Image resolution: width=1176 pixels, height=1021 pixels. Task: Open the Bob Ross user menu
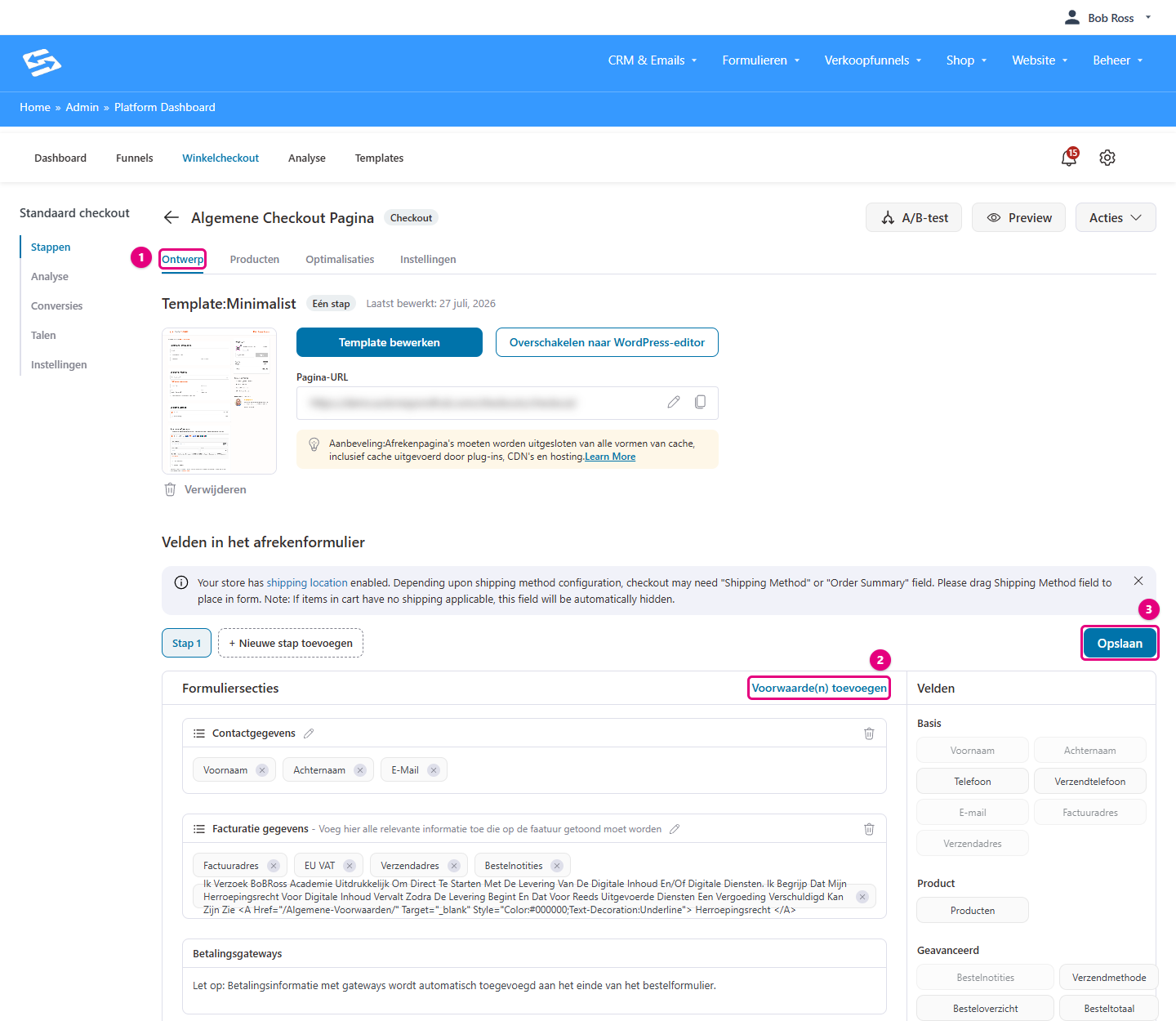(1108, 18)
